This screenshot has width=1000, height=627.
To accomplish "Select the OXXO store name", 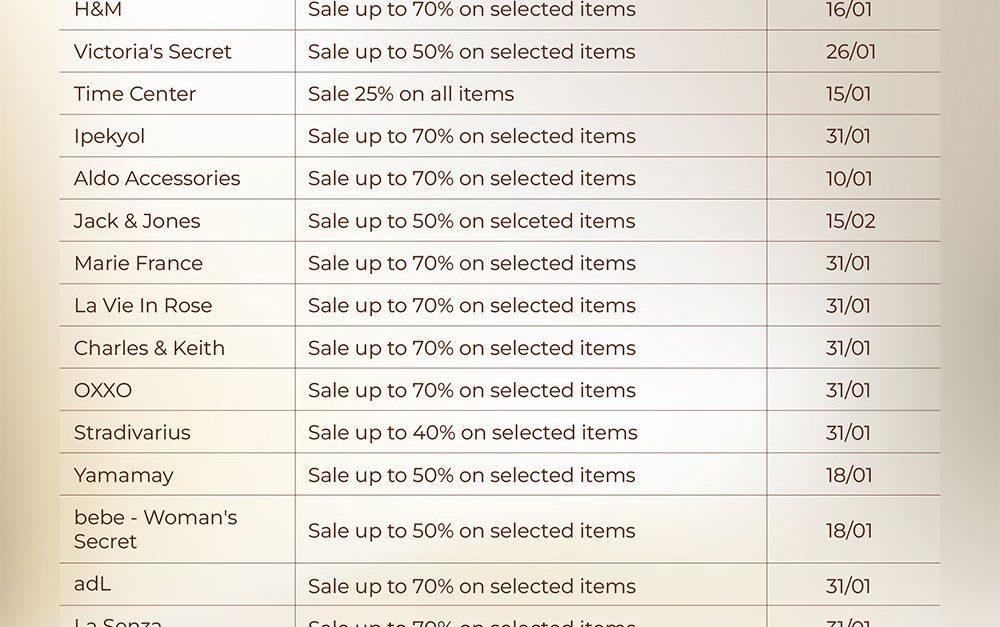I will click(x=102, y=390).
